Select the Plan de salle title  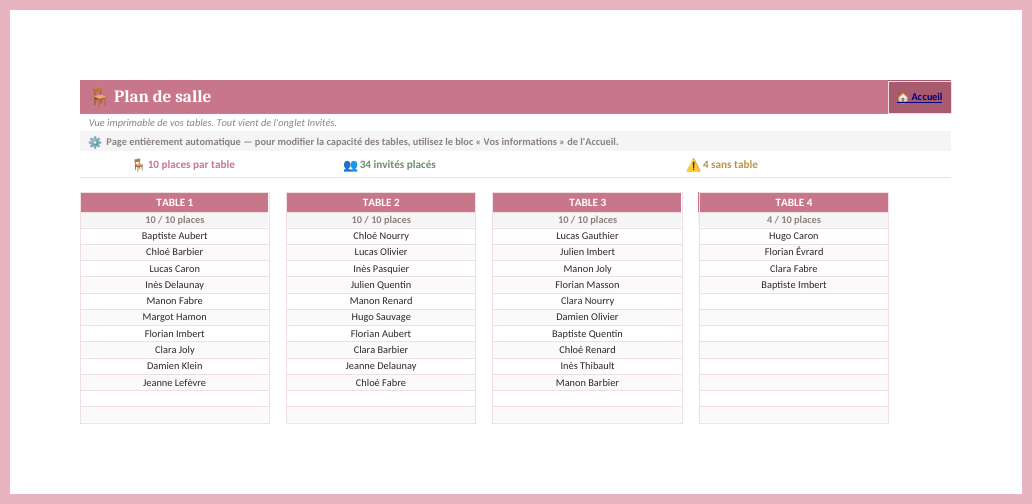[163, 97]
